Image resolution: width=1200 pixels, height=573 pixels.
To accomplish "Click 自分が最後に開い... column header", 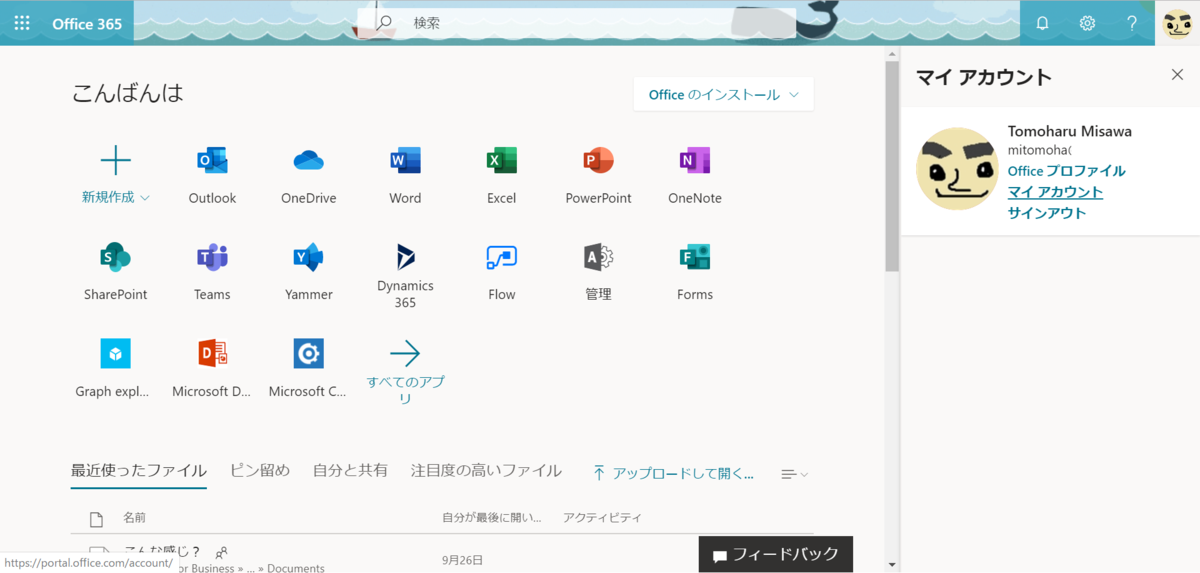I will (492, 518).
